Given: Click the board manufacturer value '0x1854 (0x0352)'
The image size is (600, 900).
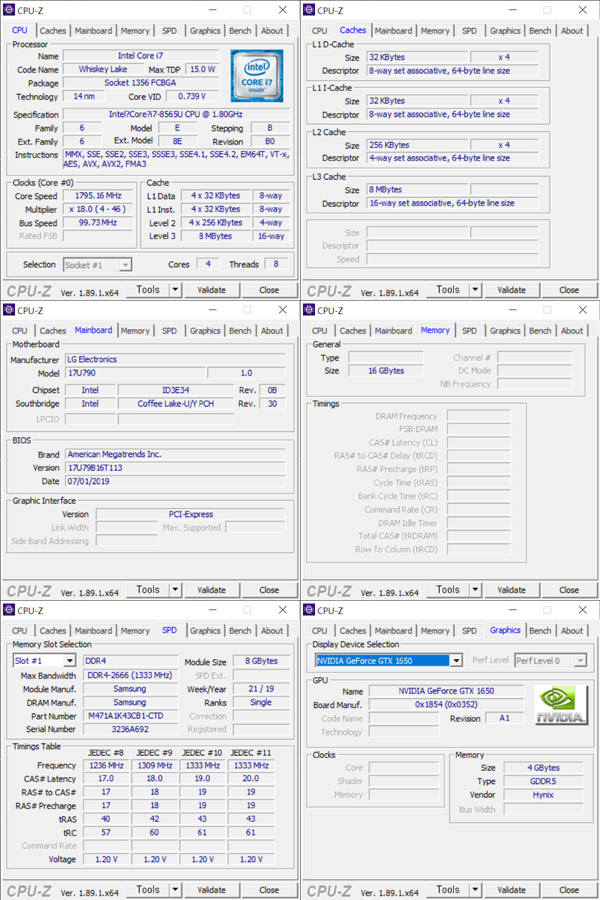Looking at the screenshot, I should tap(446, 704).
